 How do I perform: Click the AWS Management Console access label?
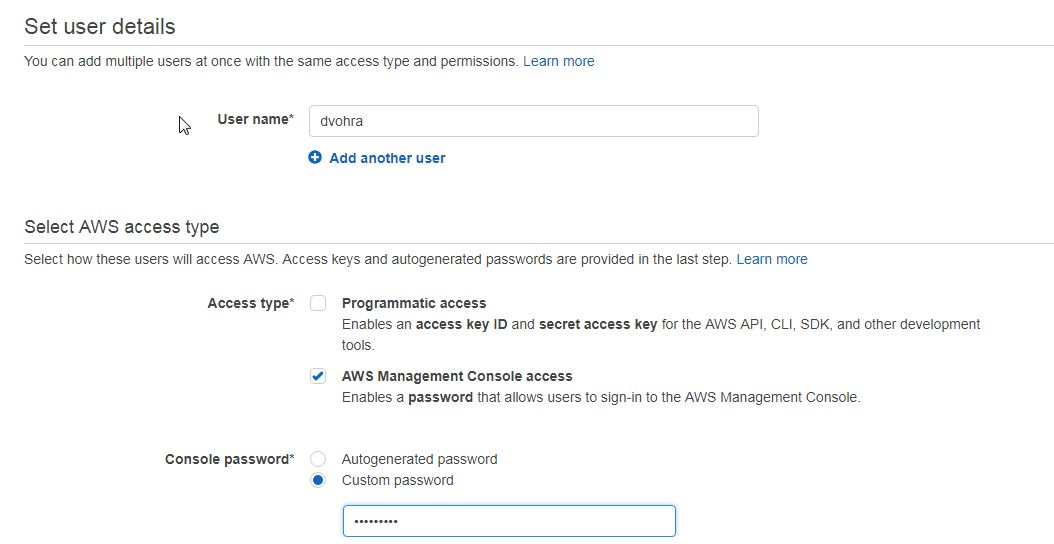click(457, 376)
